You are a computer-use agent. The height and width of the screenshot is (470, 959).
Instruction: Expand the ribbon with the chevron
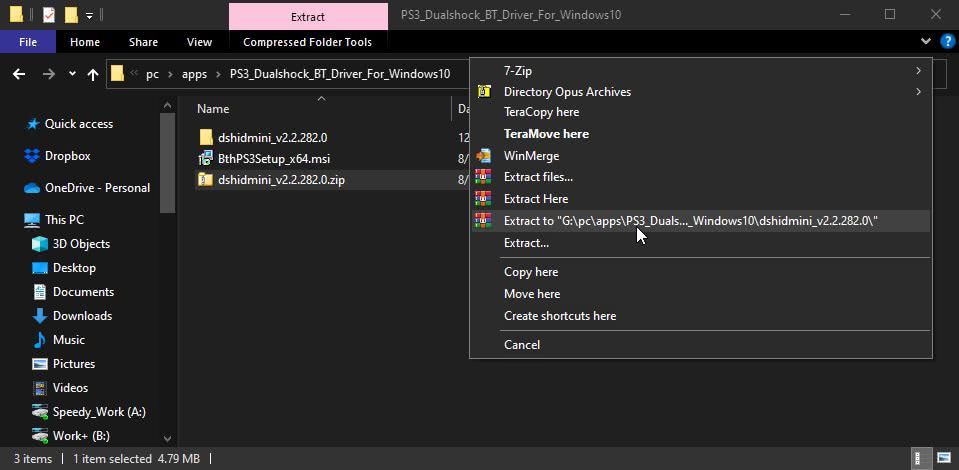click(925, 42)
